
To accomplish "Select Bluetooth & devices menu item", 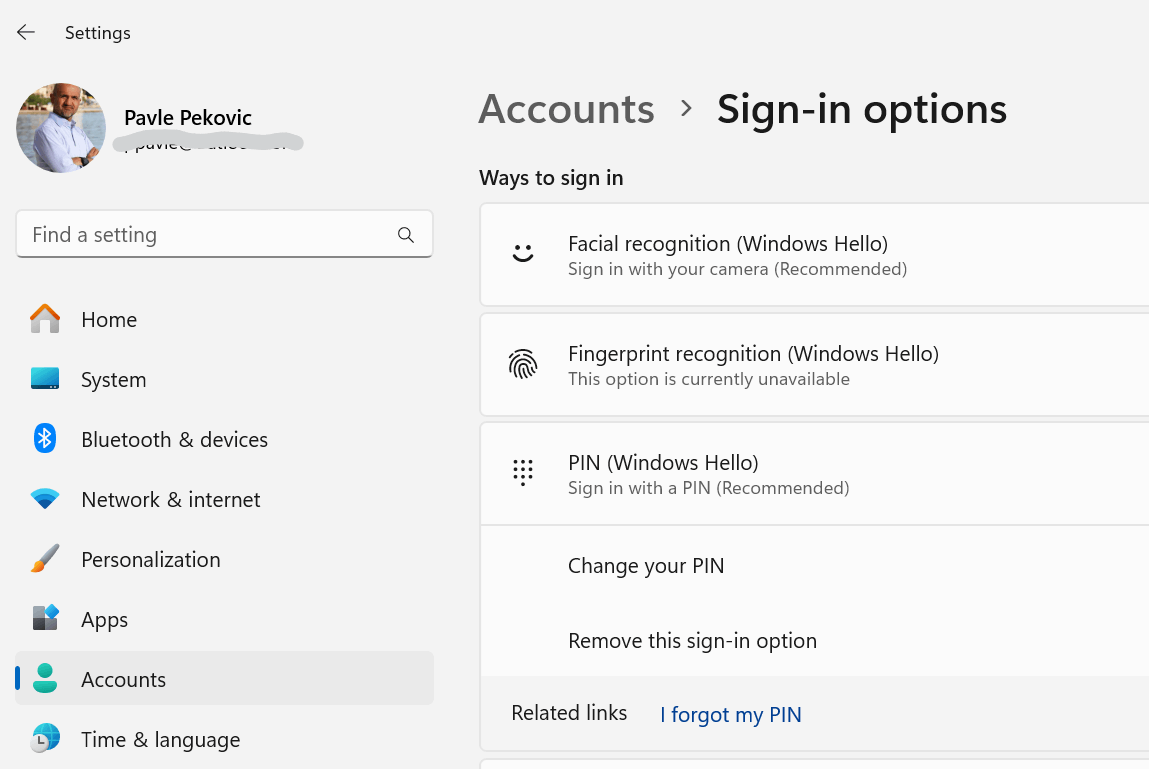I will (x=174, y=439).
